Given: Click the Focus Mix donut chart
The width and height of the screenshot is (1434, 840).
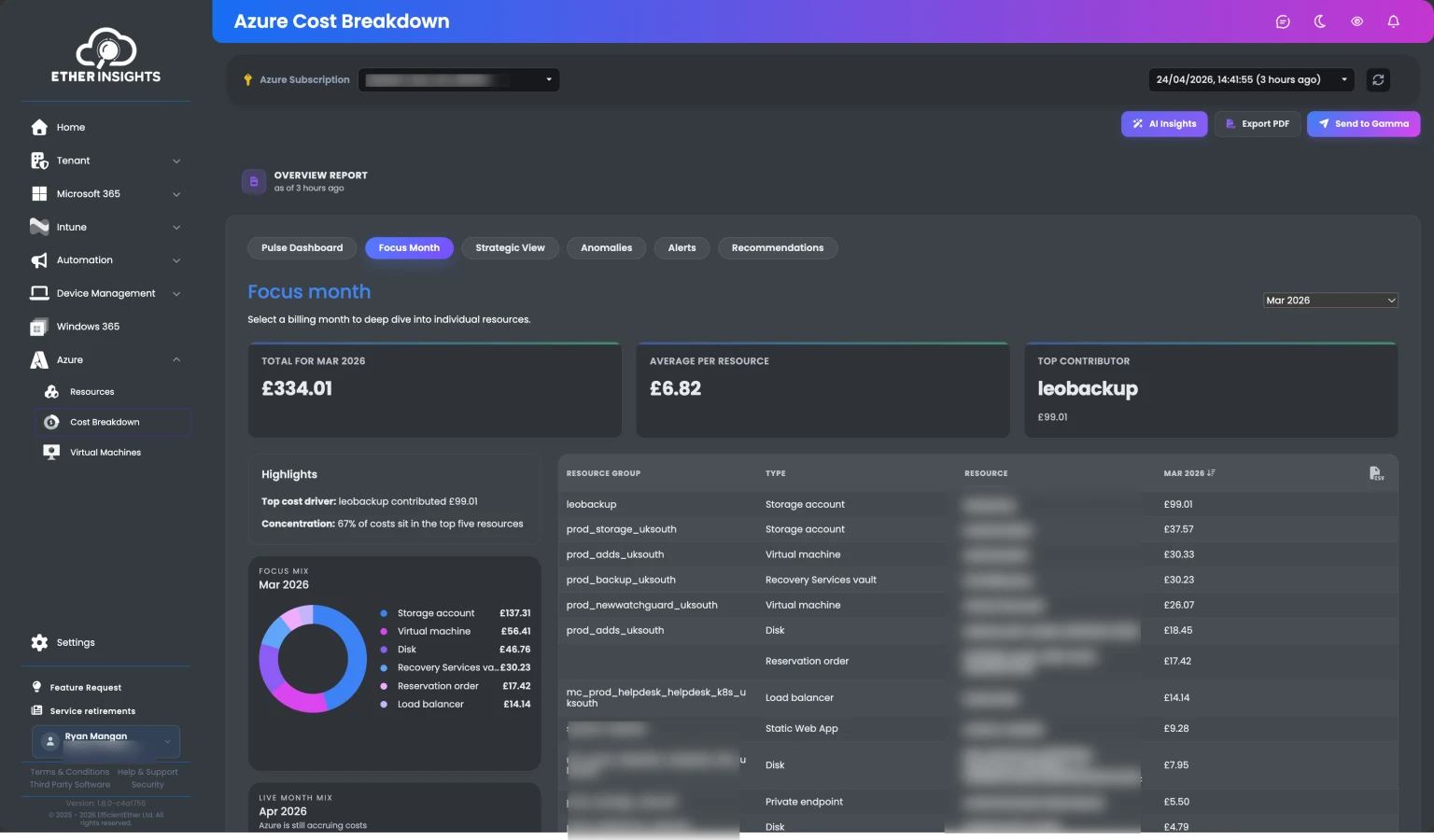Looking at the screenshot, I should 313,659.
